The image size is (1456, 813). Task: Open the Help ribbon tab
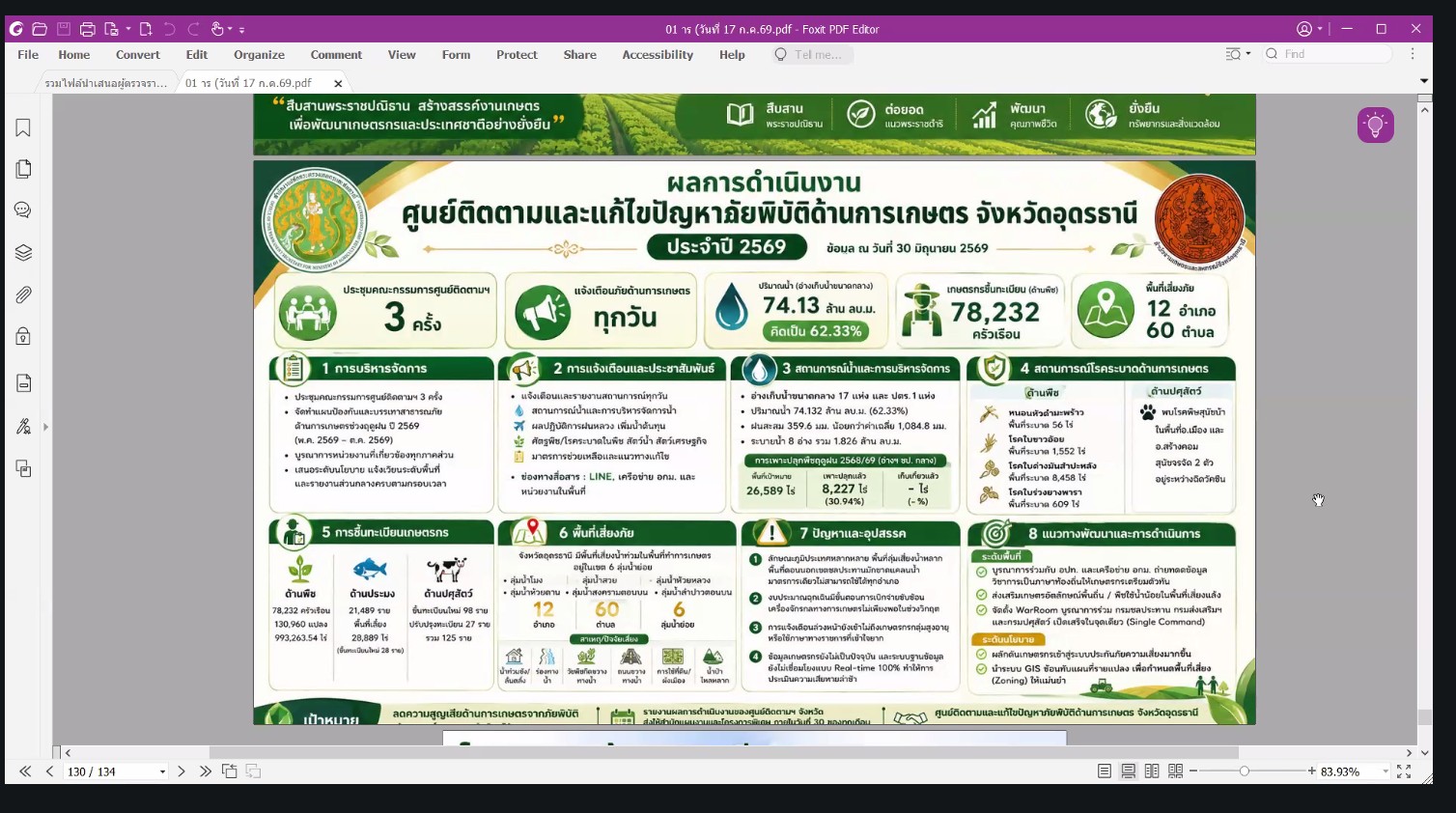(x=732, y=55)
